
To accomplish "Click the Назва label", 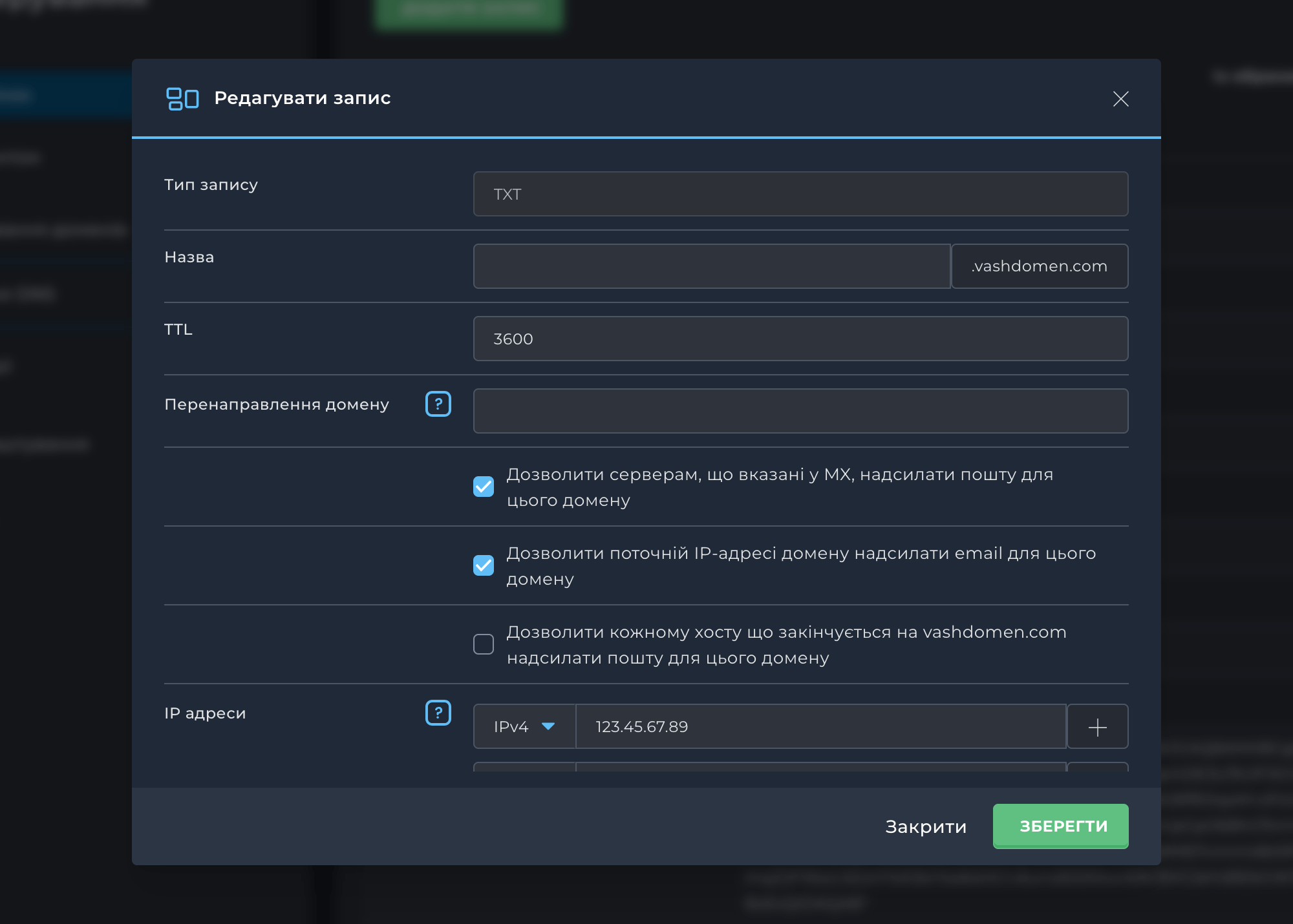I will point(189,257).
